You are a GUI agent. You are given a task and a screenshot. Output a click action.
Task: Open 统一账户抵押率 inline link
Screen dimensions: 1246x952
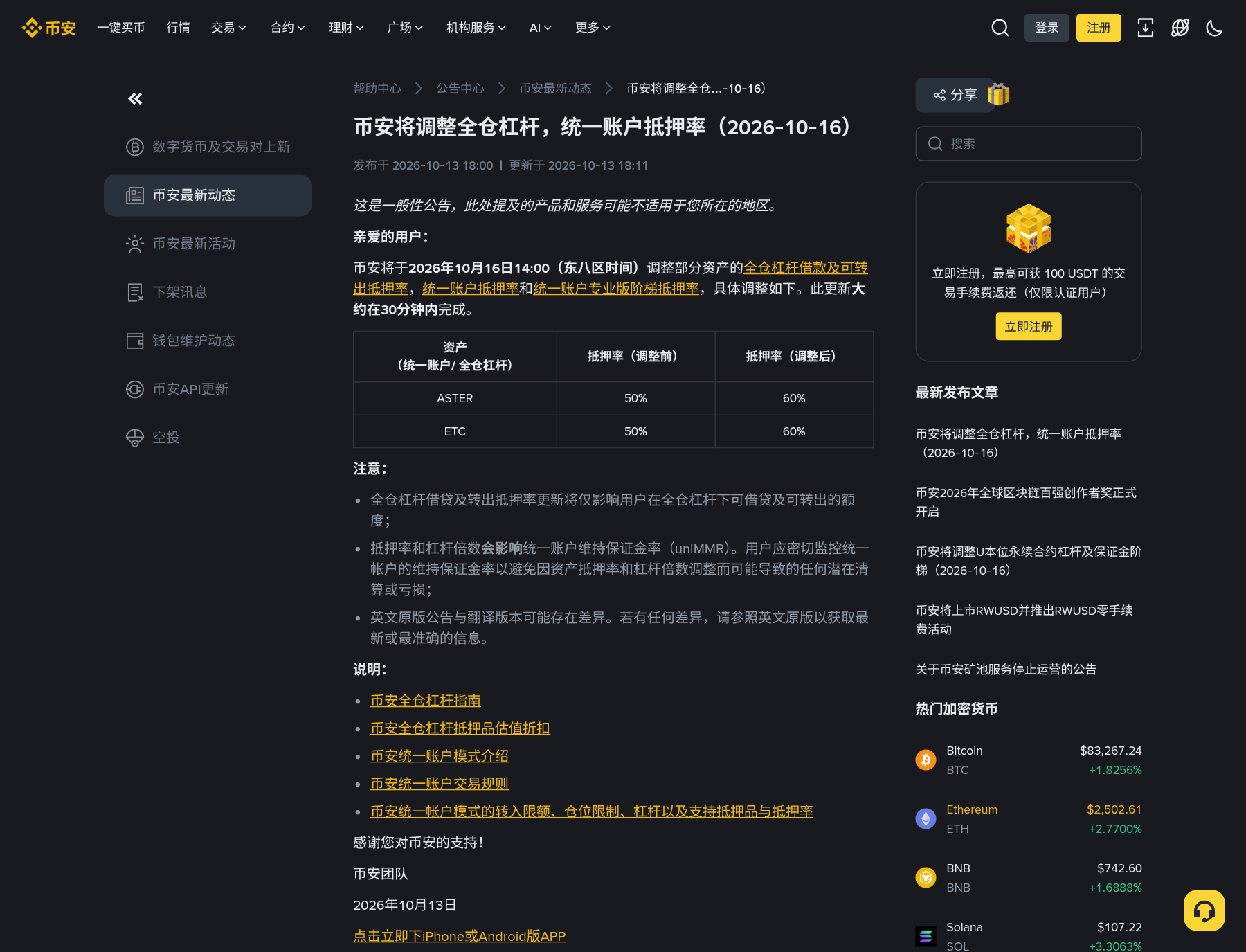[x=471, y=289]
